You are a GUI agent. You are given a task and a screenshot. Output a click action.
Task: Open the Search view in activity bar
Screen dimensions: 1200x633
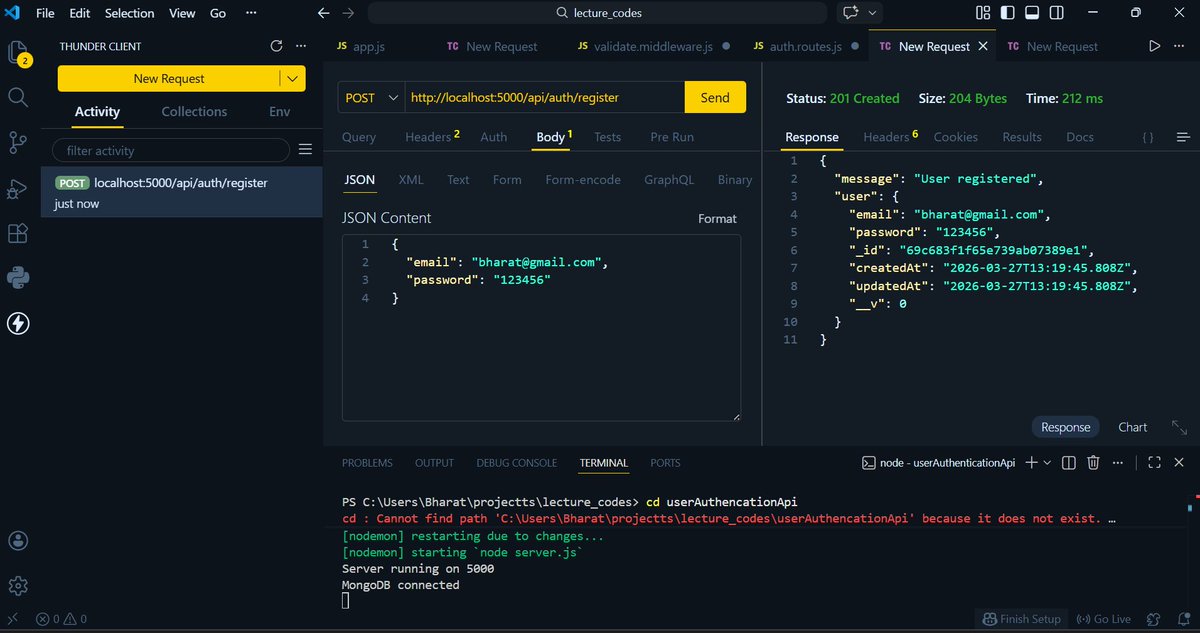(17, 97)
